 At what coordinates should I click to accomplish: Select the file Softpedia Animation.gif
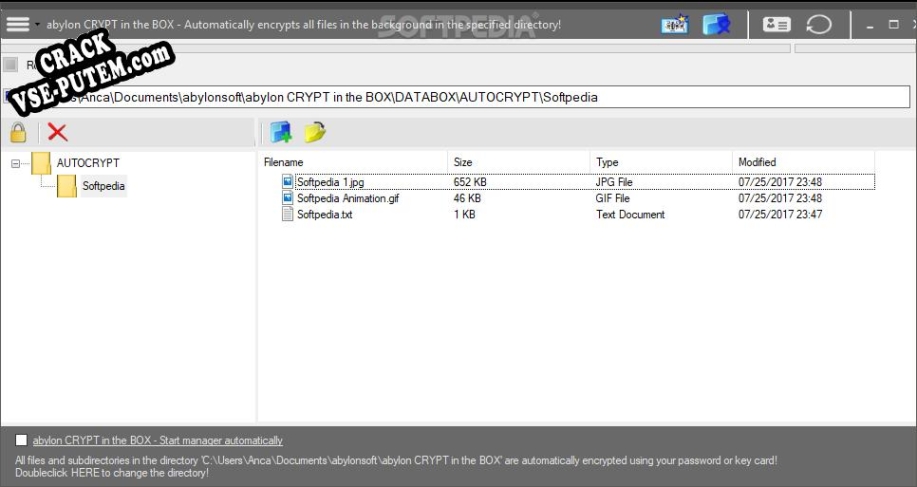click(x=348, y=198)
